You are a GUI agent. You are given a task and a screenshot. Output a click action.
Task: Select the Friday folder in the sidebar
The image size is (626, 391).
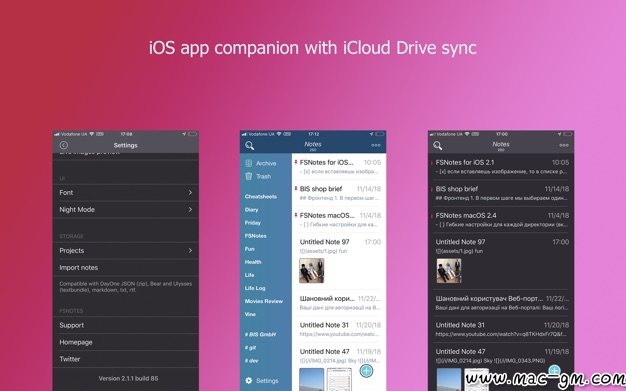coord(253,223)
